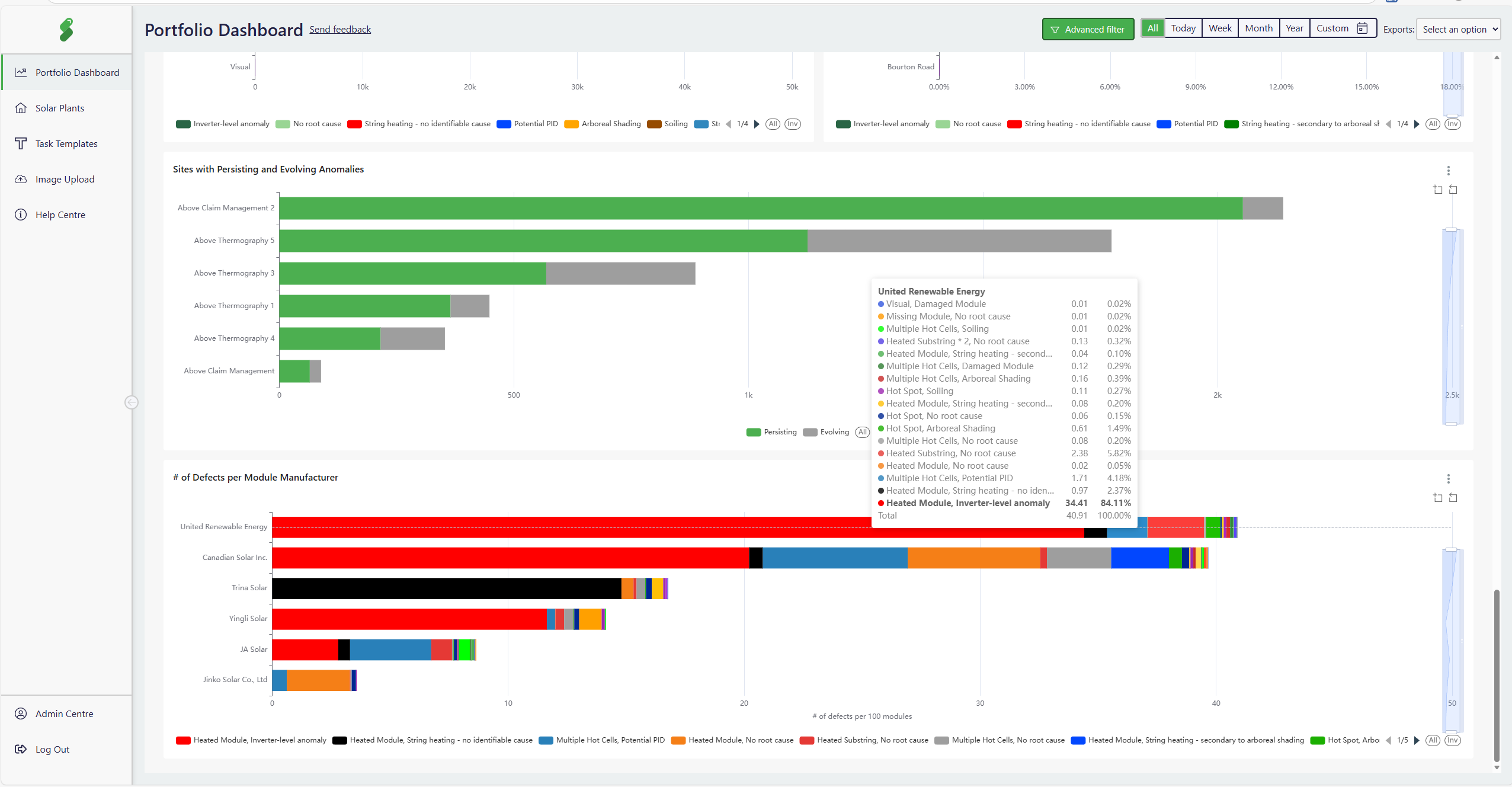Open Solar Plants from sidebar
Viewport: 1512px width, 787px height.
(x=59, y=108)
